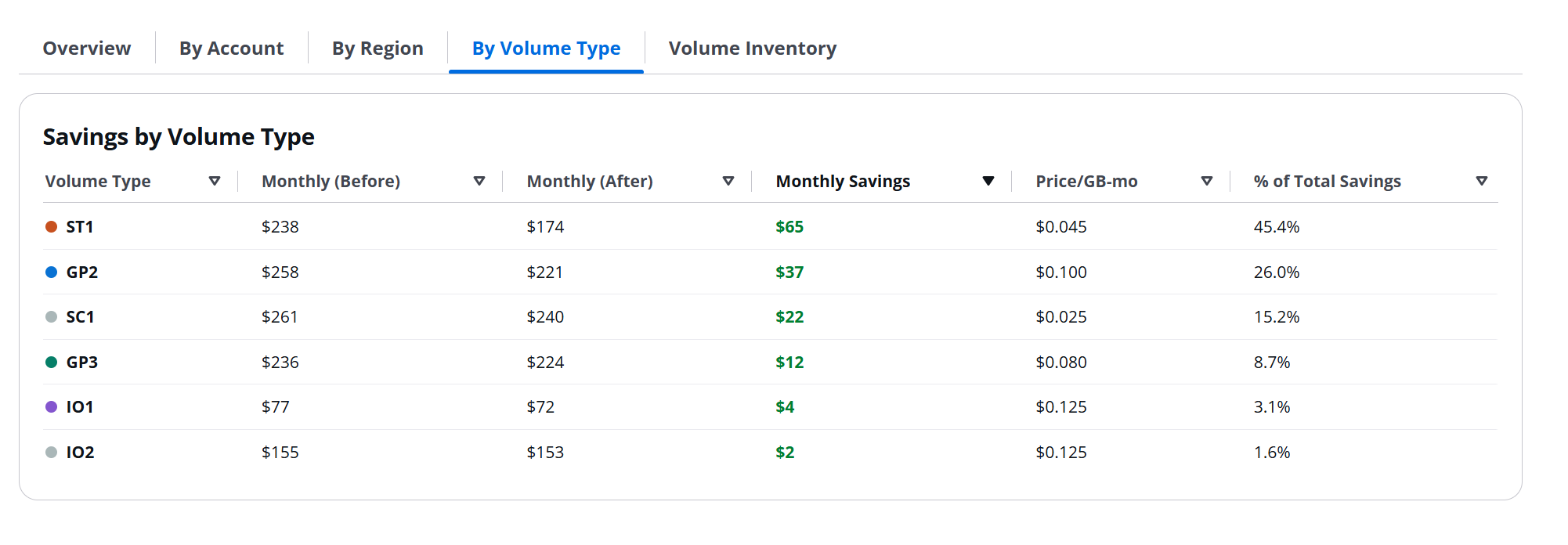Select the IO1 volume type label
This screenshot has height=545, width=1568.
80,407
